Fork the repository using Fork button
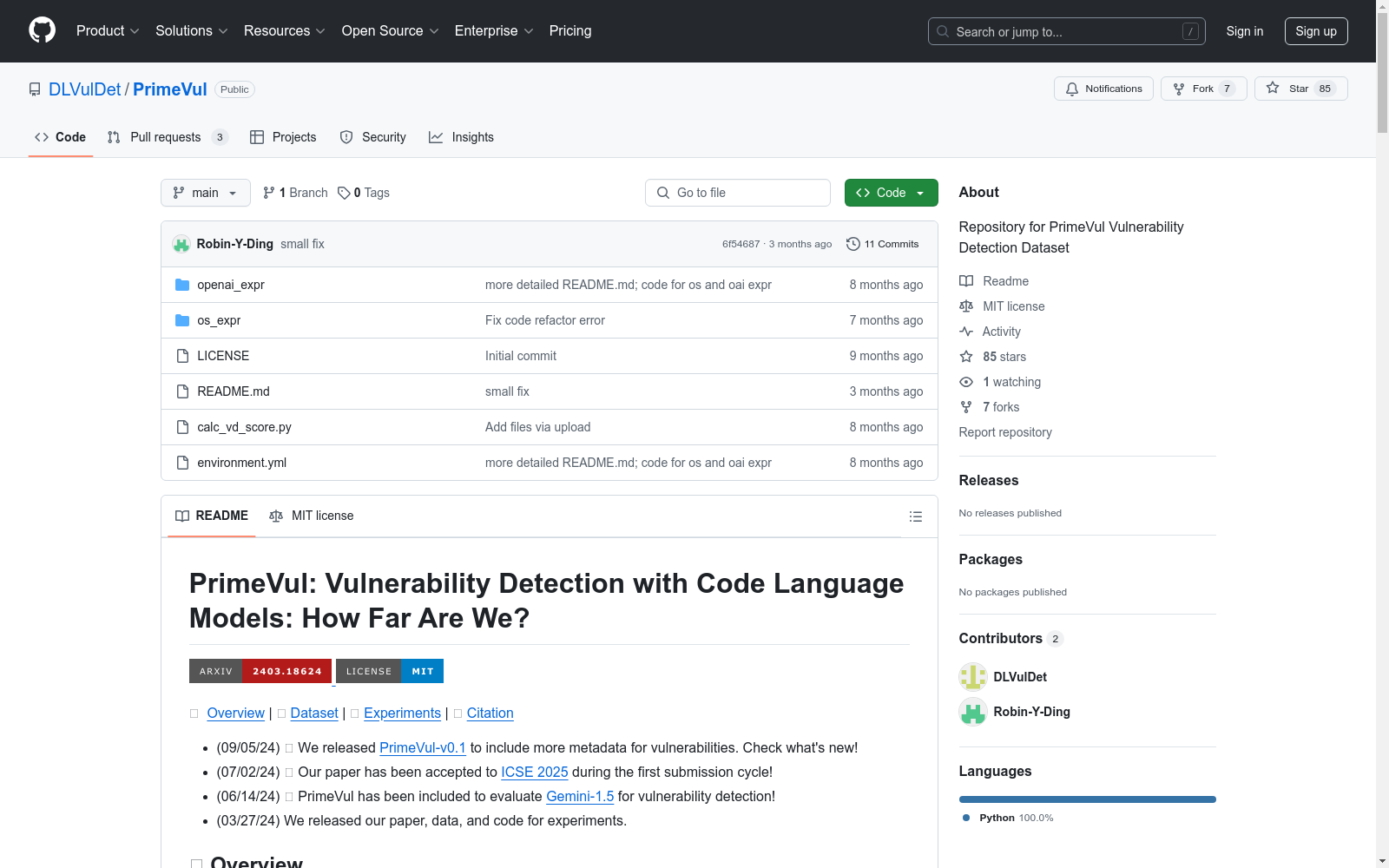The height and width of the screenshot is (868, 1389). 1203,89
